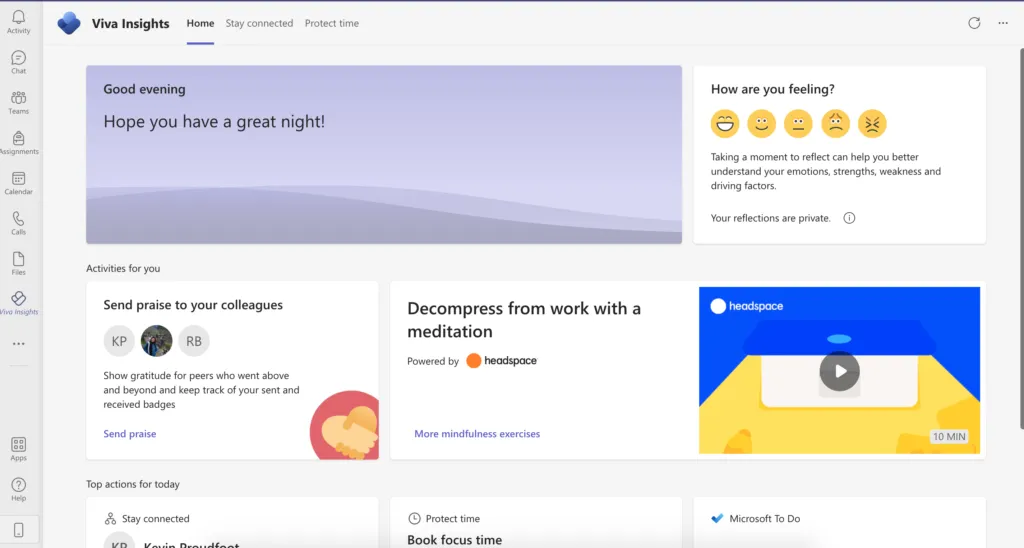Open the Help icon in the sidebar
Viewport: 1024px width, 548px height.
pyautogui.click(x=18, y=489)
